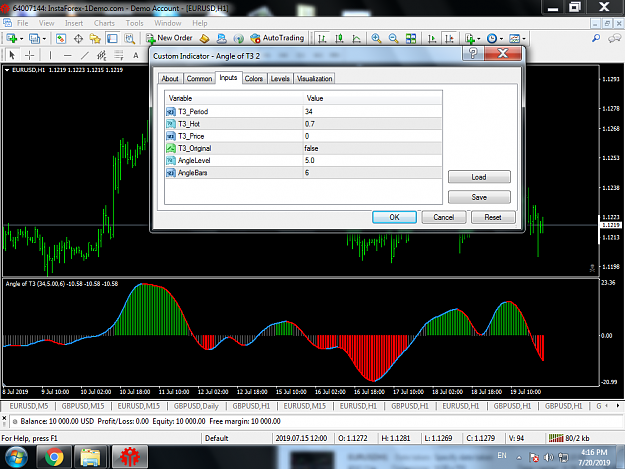
Task: Click the New Order button
Action: [169, 38]
